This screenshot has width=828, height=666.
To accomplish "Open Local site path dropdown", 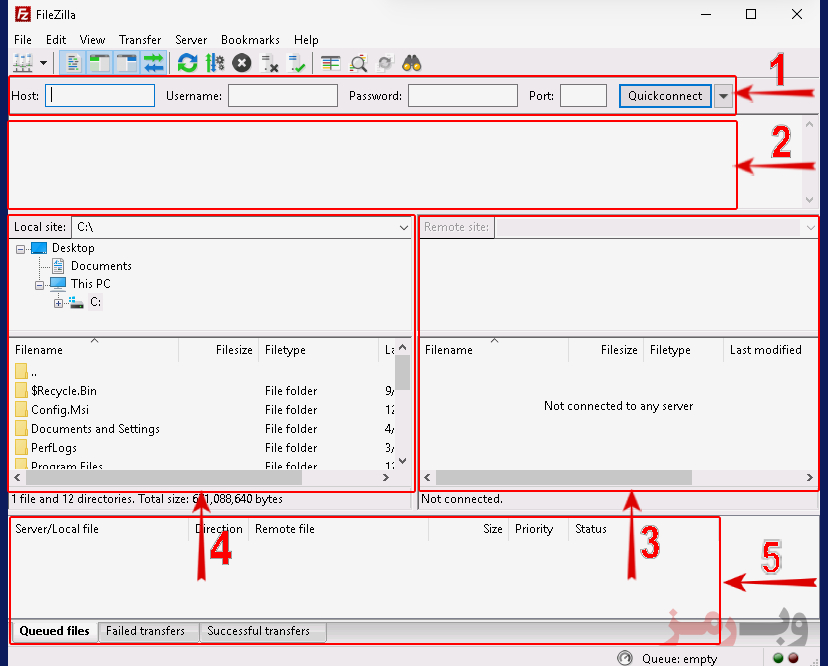I will coord(403,227).
